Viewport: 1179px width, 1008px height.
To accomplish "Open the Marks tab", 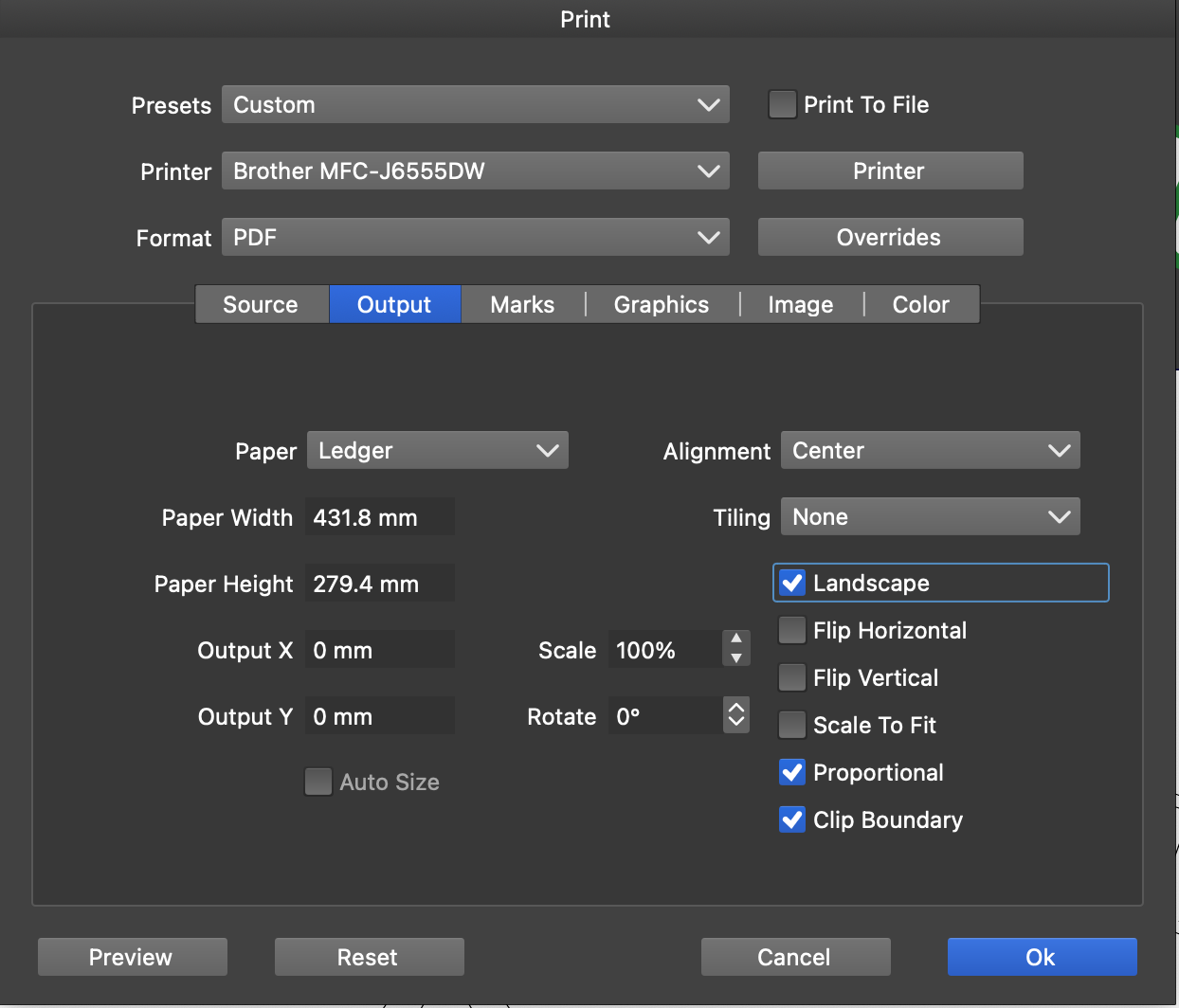I will [522, 305].
